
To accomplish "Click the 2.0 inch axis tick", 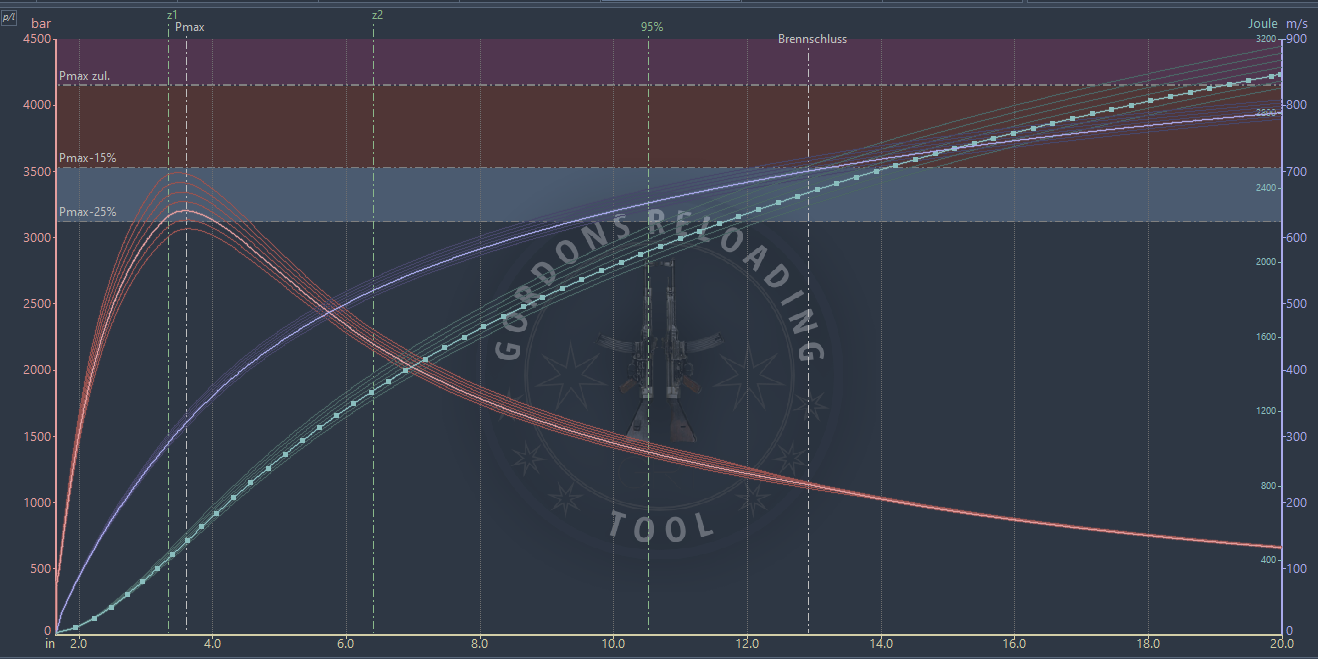I will (x=78, y=644).
